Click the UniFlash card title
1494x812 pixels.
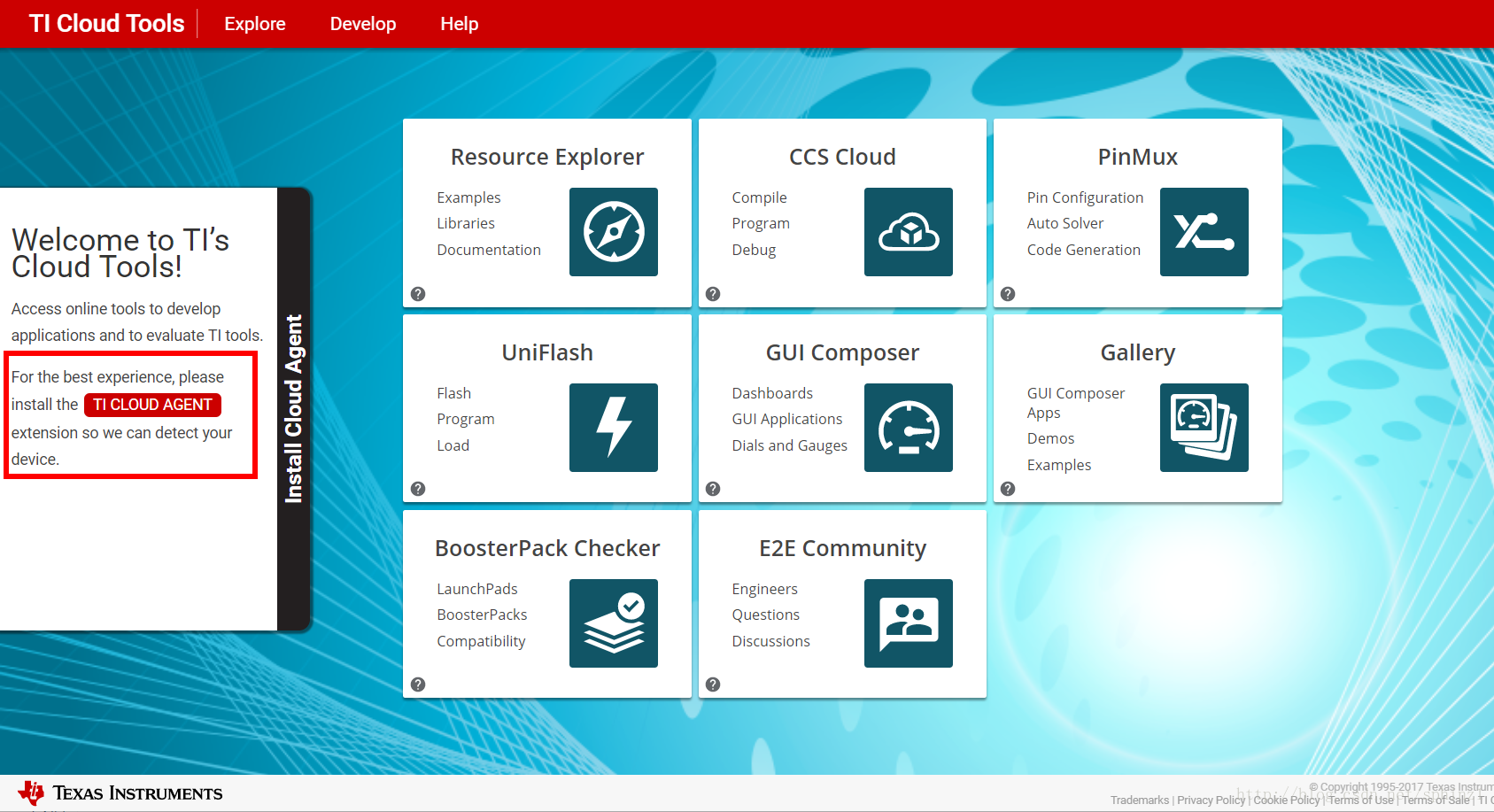[x=547, y=352]
